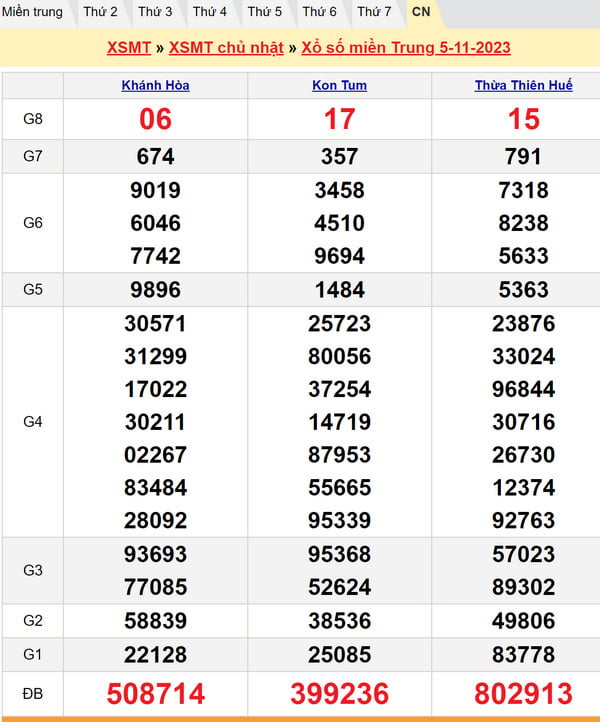The width and height of the screenshot is (600, 722).
Task: Click the ĐB row label
Action: pos(32,693)
